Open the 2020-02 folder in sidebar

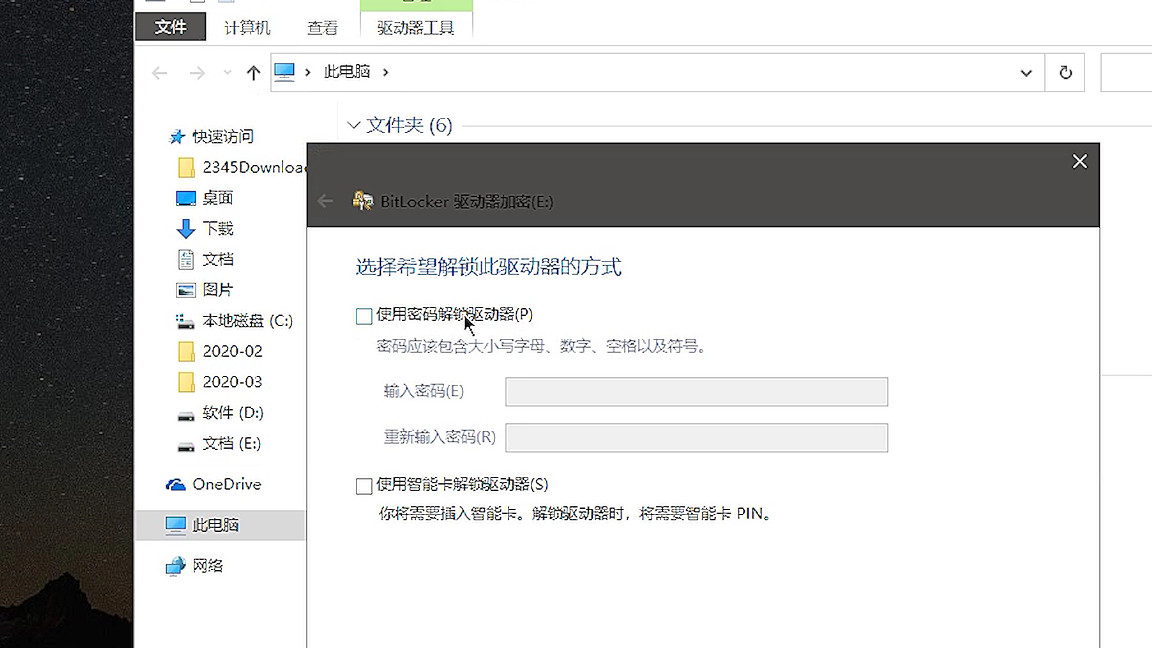(x=232, y=351)
